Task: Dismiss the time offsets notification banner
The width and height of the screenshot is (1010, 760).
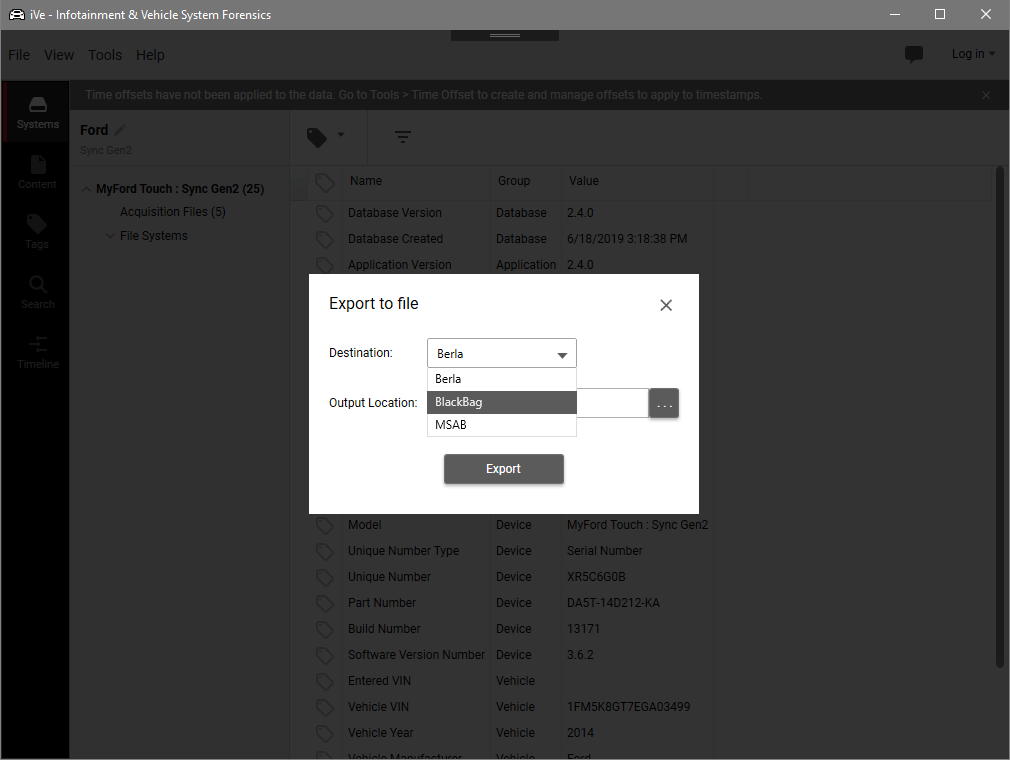Action: pos(986,95)
